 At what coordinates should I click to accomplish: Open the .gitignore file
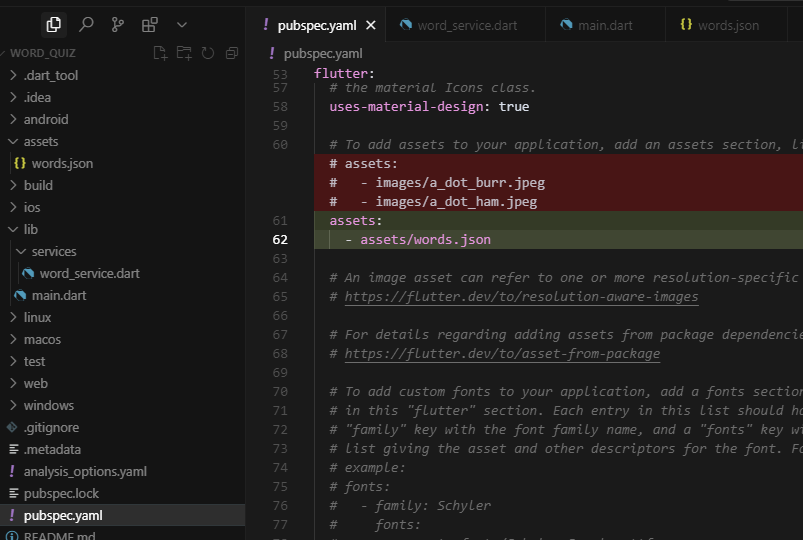coord(123,428)
